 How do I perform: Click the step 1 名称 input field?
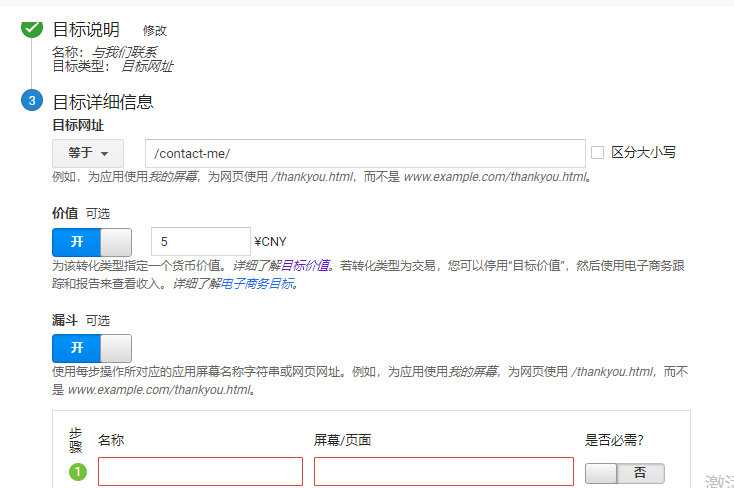(x=200, y=471)
